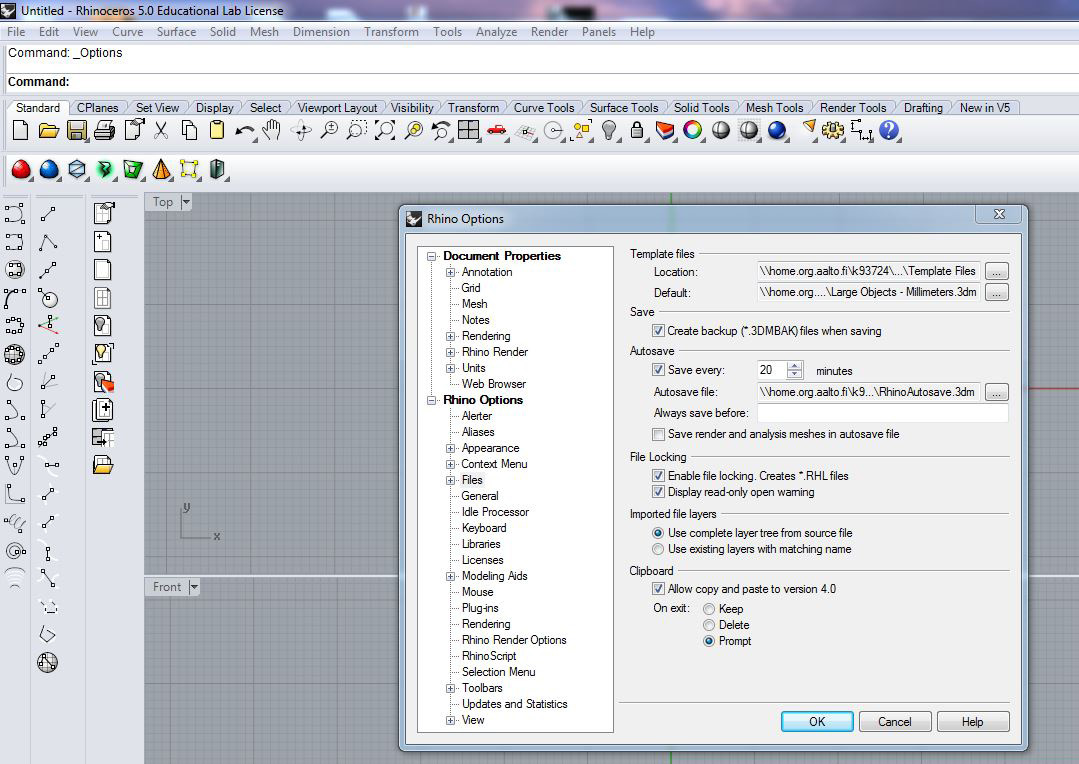
Task: Click the Options gear icon
Action: pos(833,130)
